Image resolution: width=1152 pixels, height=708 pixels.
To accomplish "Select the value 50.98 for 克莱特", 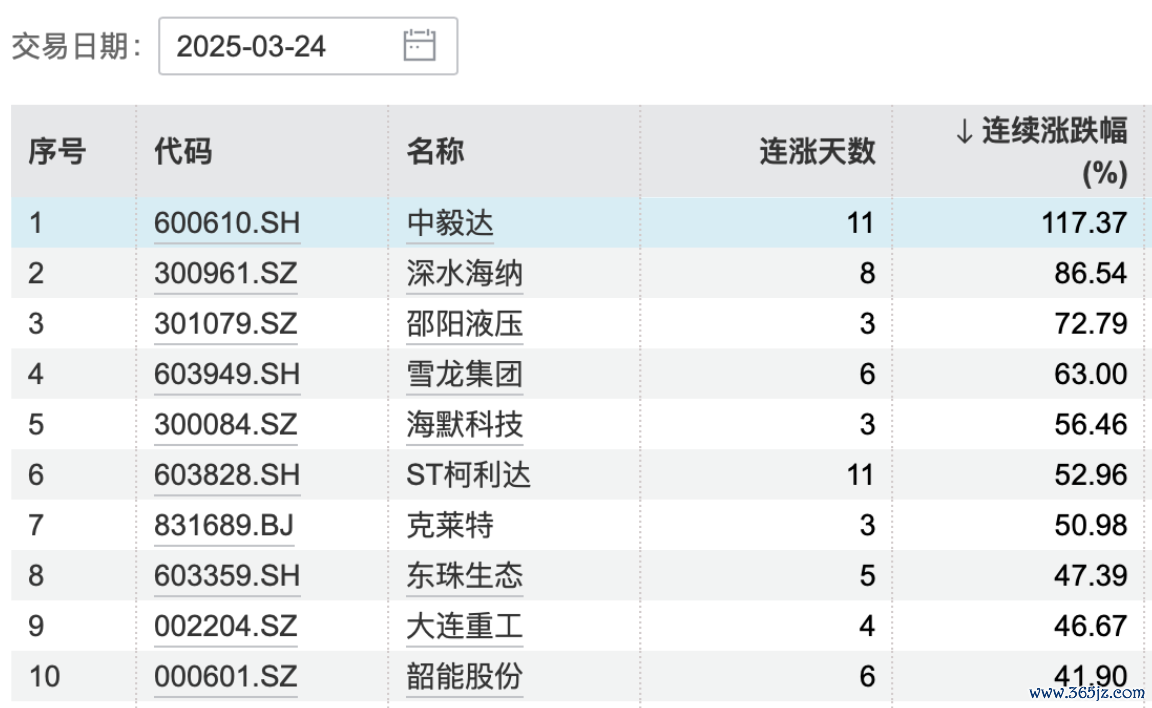I will (1091, 525).
